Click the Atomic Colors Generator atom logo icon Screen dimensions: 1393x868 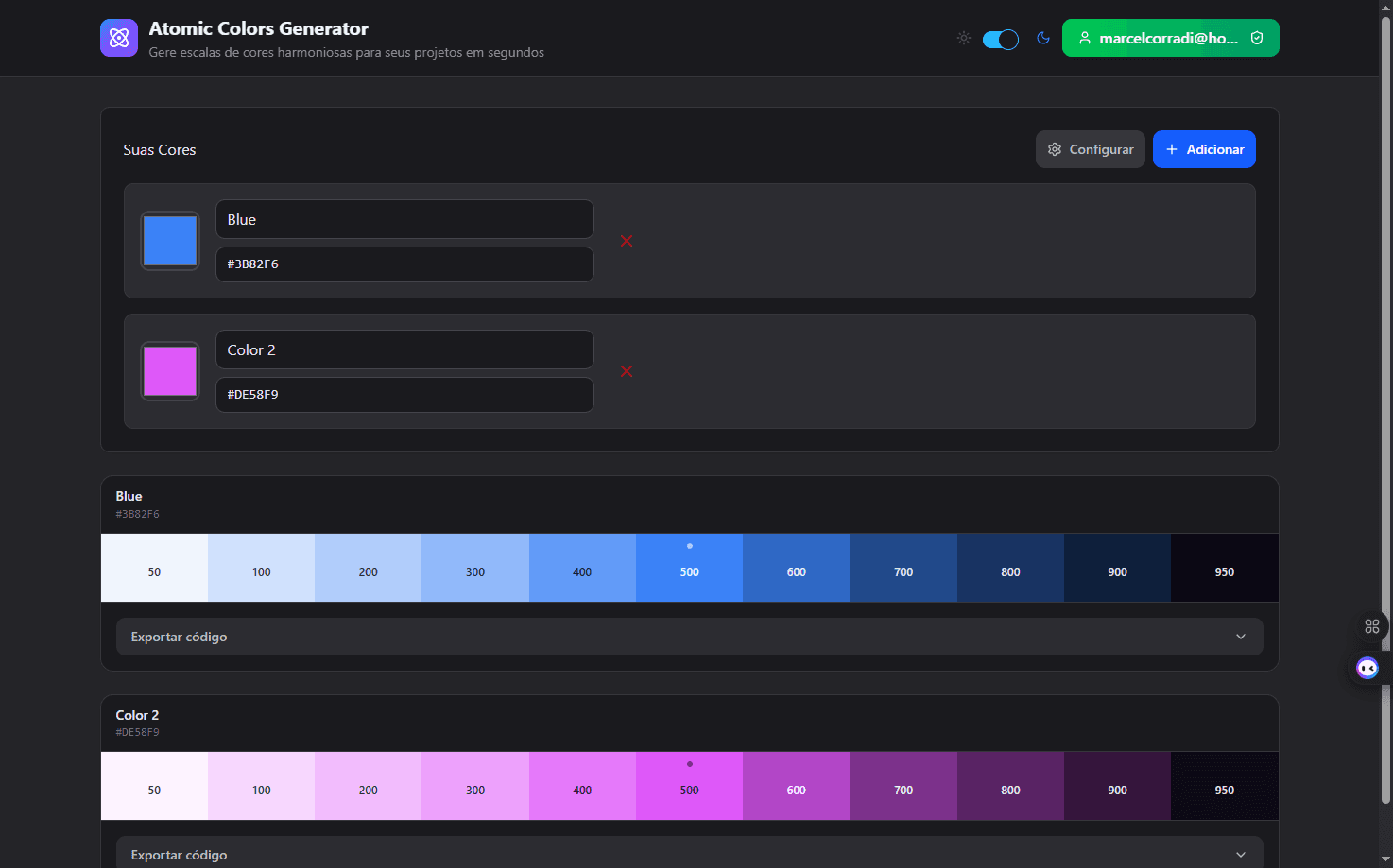(118, 38)
